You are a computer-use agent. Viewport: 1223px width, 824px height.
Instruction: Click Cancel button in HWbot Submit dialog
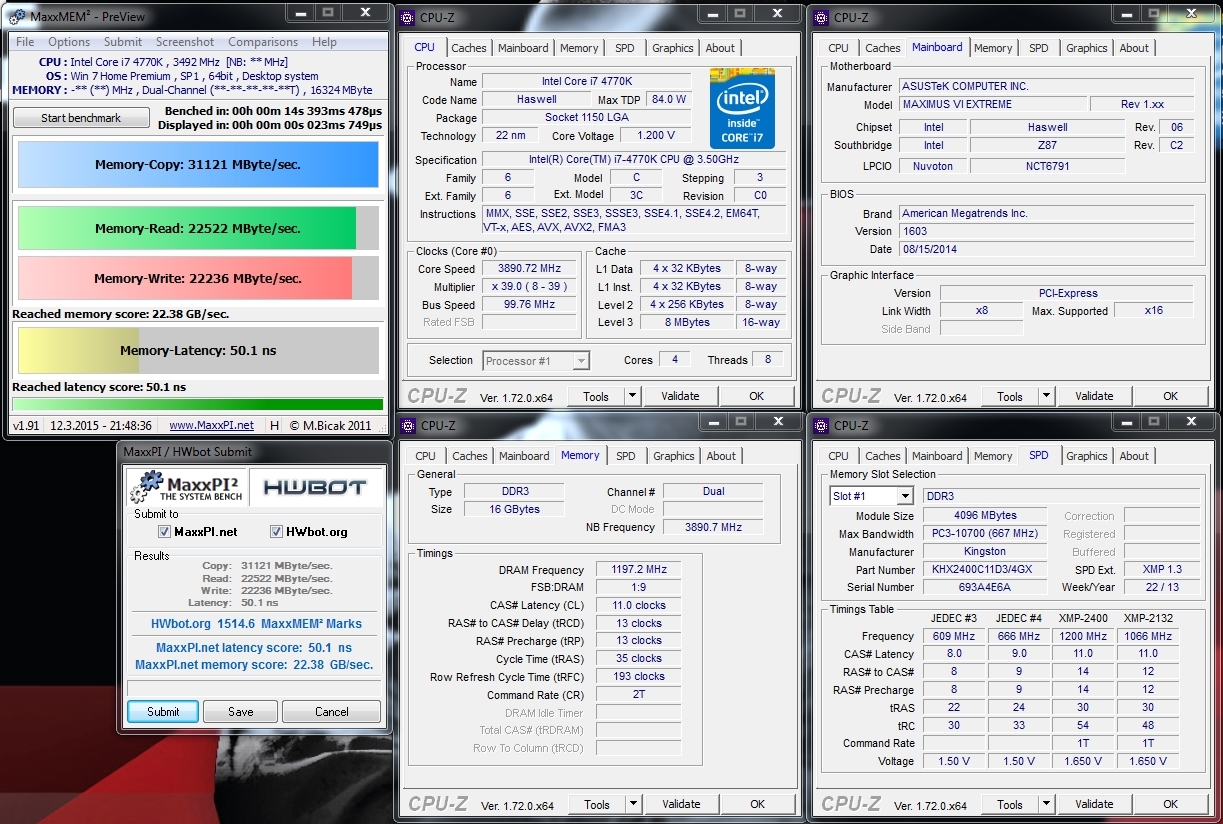(331, 712)
